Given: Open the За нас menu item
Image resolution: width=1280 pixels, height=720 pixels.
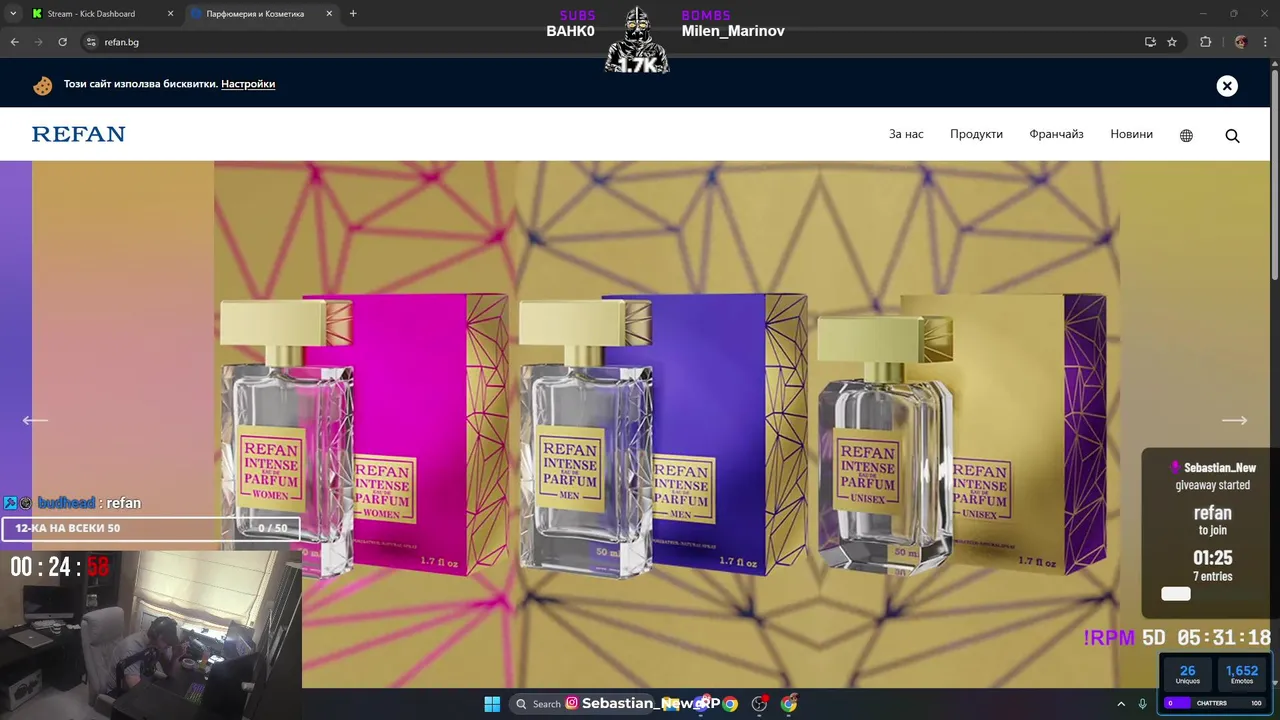Looking at the screenshot, I should click(906, 134).
